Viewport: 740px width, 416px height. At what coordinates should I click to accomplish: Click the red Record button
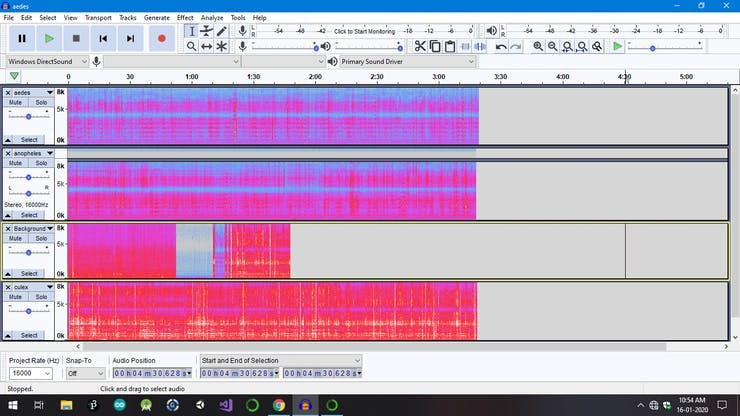[x=162, y=38]
